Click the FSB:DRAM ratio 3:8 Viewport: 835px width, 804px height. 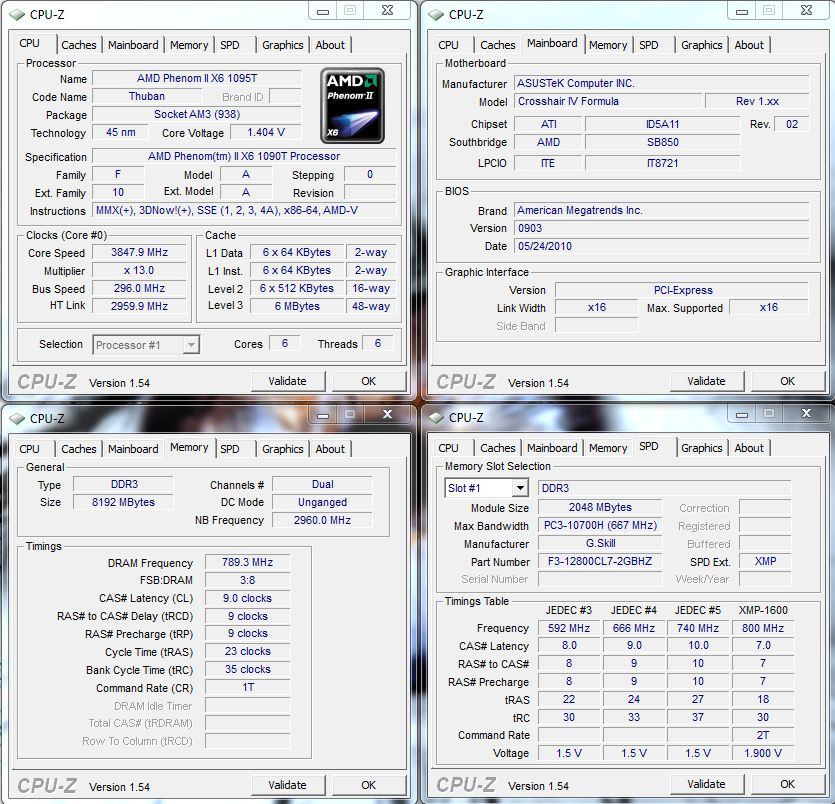(x=248, y=580)
